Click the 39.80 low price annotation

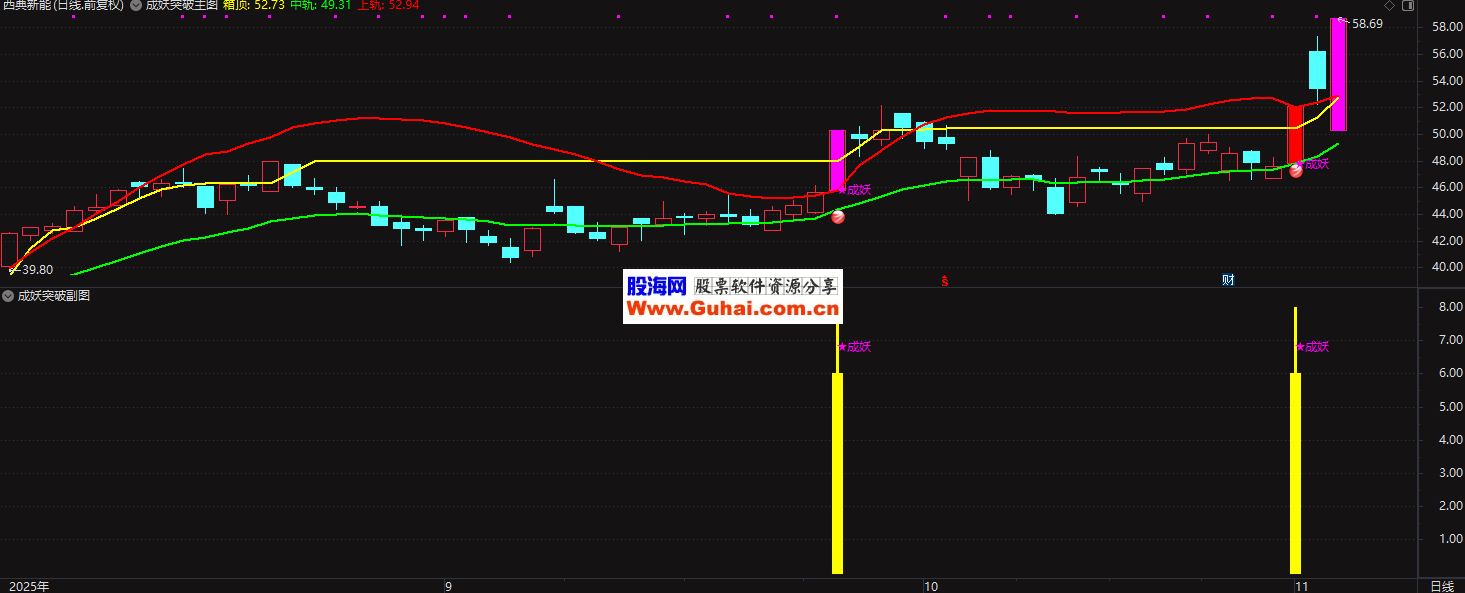(x=35, y=270)
